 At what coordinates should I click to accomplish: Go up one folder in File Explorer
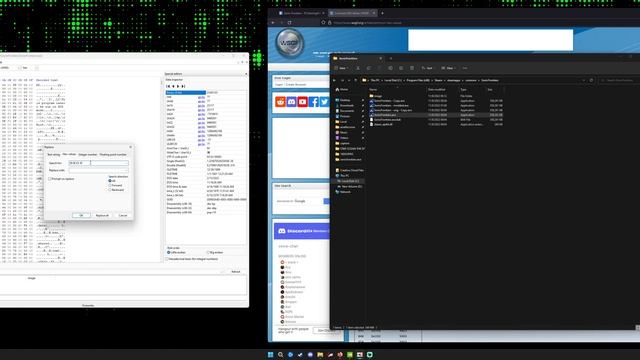[x=356, y=80]
